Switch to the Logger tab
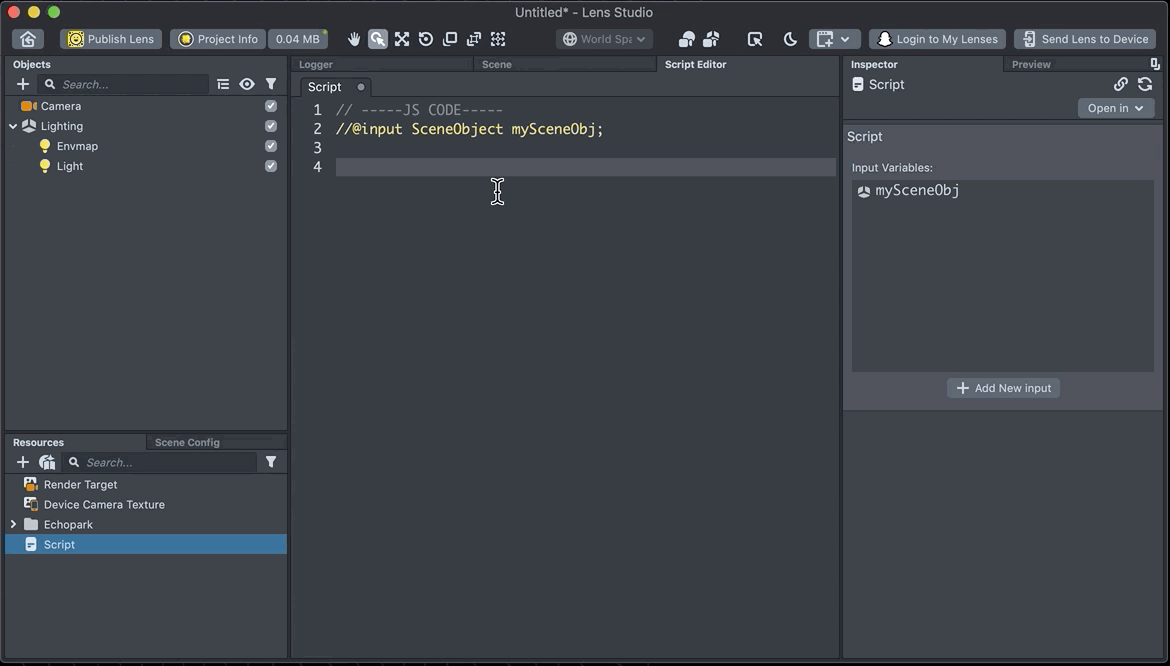This screenshot has height=666, width=1170. [316, 64]
